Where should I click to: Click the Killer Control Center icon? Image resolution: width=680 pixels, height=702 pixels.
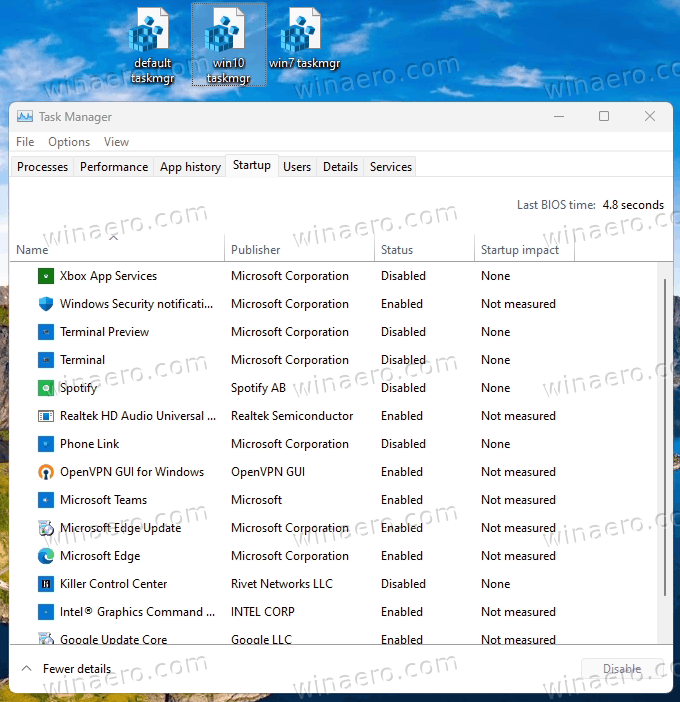(46, 584)
